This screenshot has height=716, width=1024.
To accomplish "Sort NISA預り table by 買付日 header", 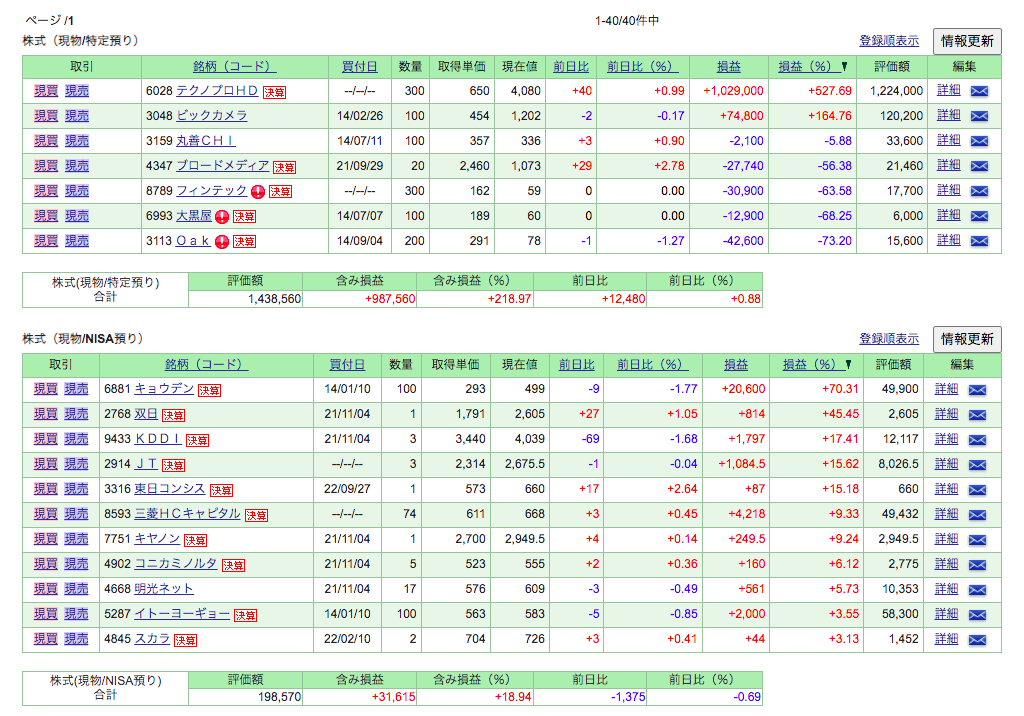I will (x=346, y=365).
